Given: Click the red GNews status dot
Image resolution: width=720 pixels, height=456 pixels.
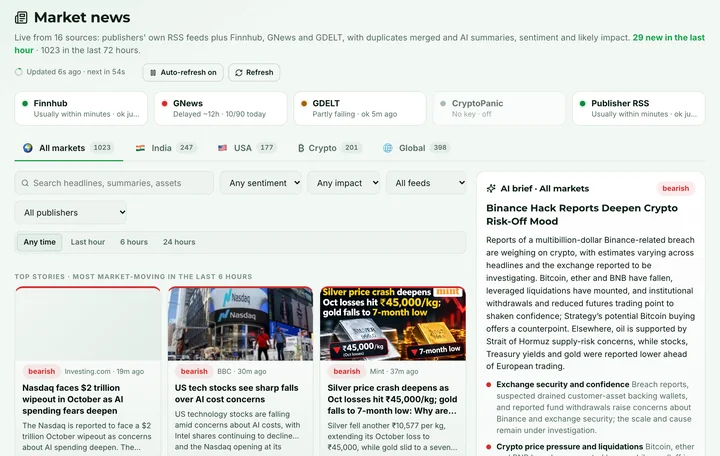Looking at the screenshot, I should [164, 103].
